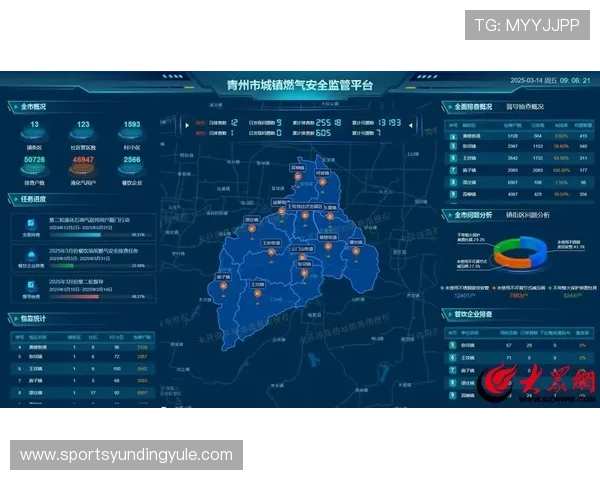The image size is (600, 480).
Task: Select row 5 with 2967 in 包靠统计 table
Action: tap(83, 357)
